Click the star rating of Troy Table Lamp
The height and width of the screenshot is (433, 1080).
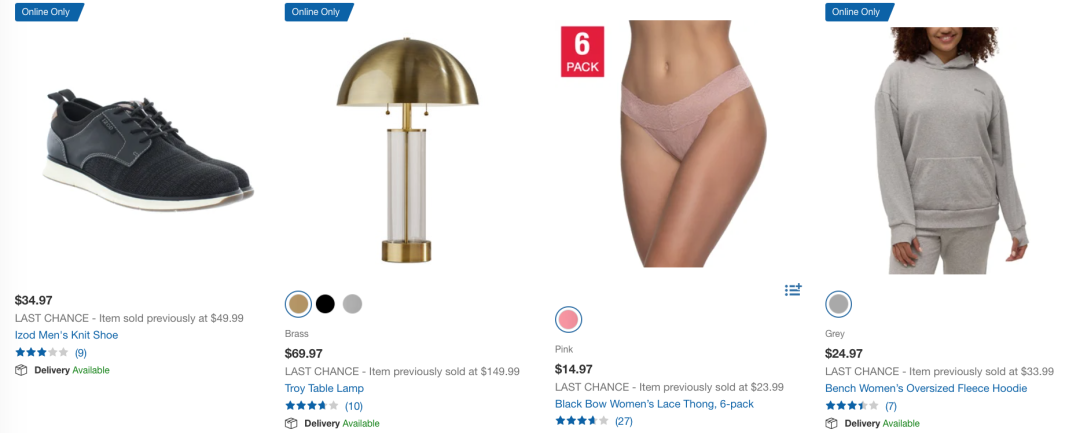pyautogui.click(x=311, y=405)
